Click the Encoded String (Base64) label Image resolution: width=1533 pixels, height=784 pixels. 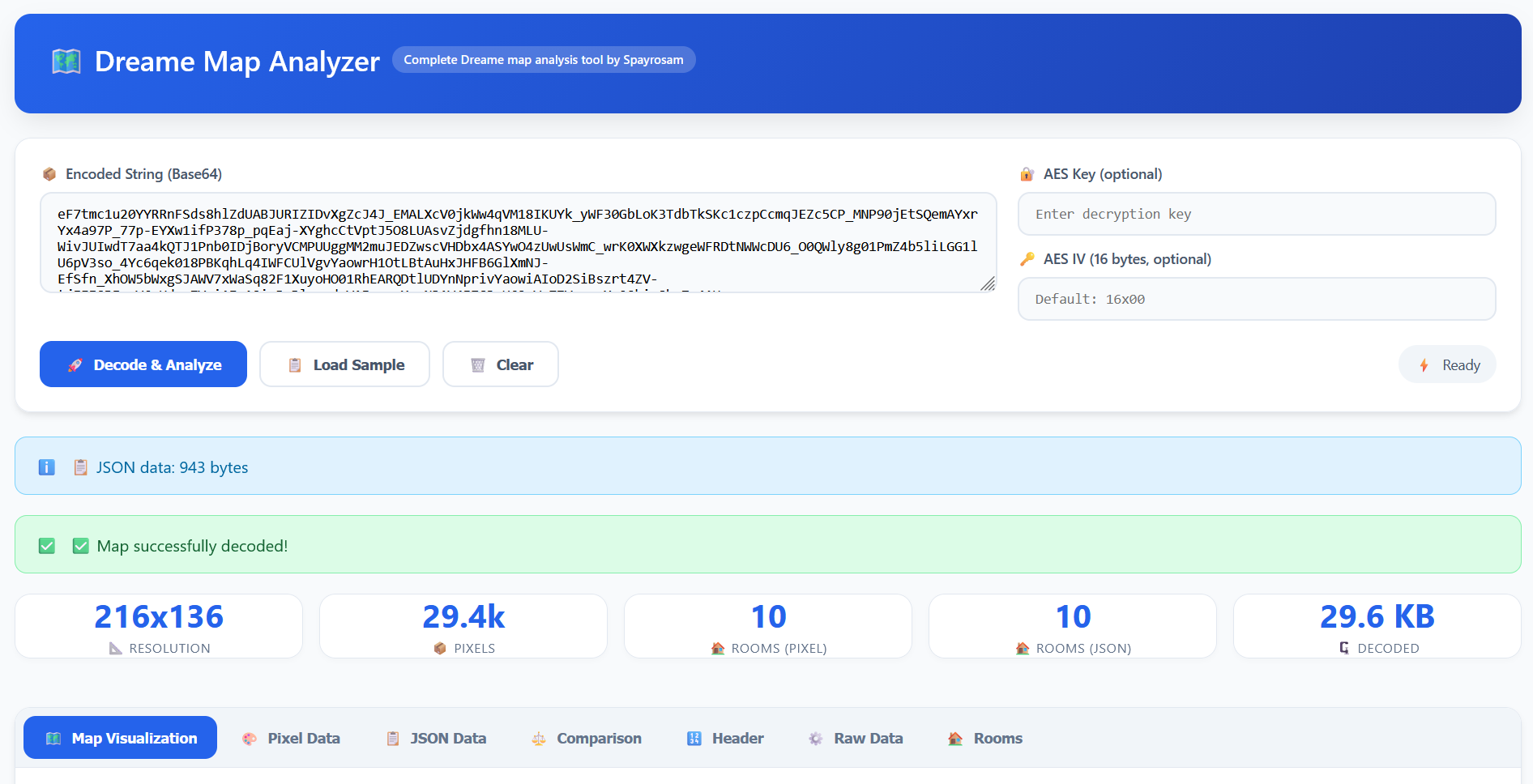click(x=143, y=174)
